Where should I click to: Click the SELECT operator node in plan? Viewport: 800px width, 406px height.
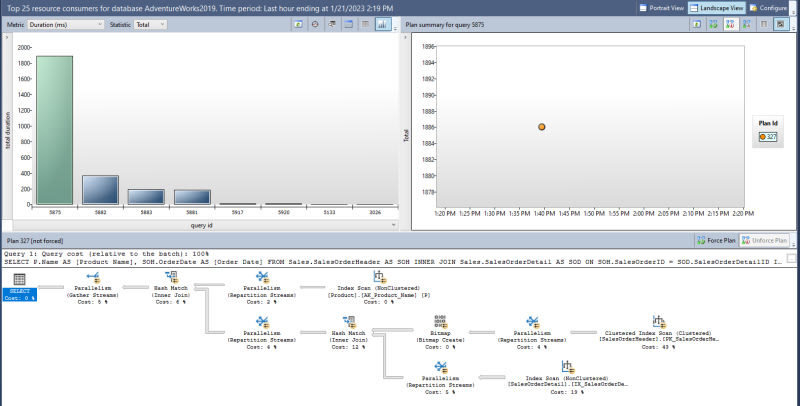click(19, 293)
